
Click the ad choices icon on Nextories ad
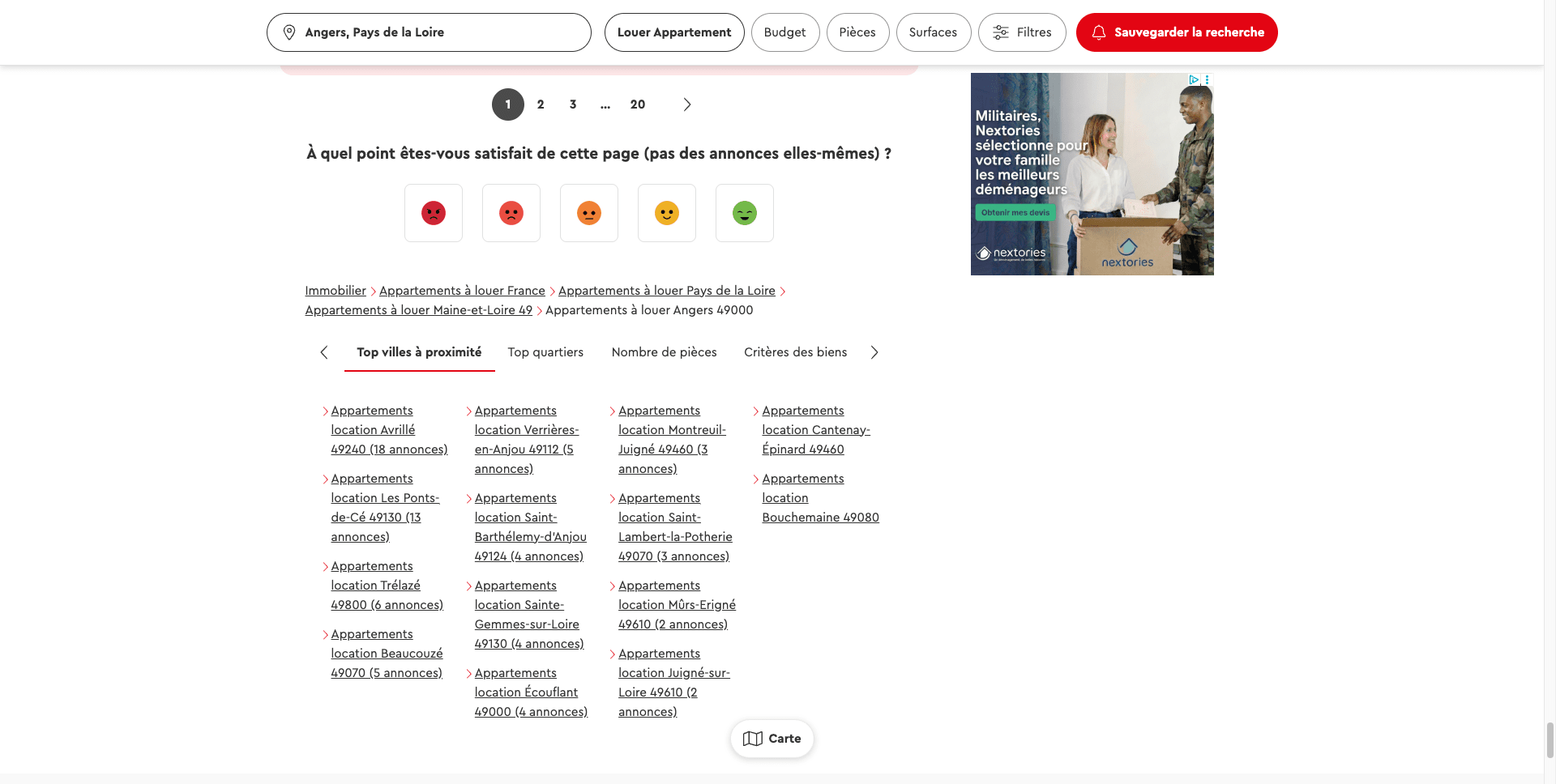[1194, 79]
